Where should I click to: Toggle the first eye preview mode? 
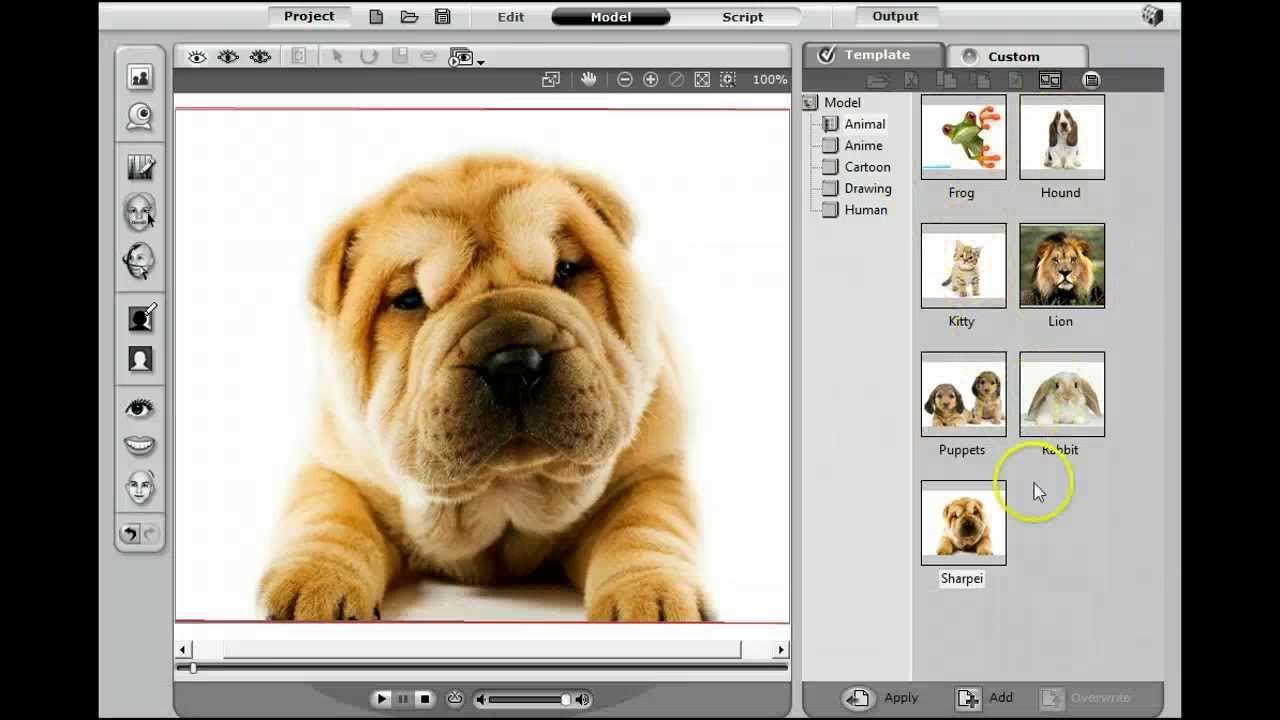point(197,57)
